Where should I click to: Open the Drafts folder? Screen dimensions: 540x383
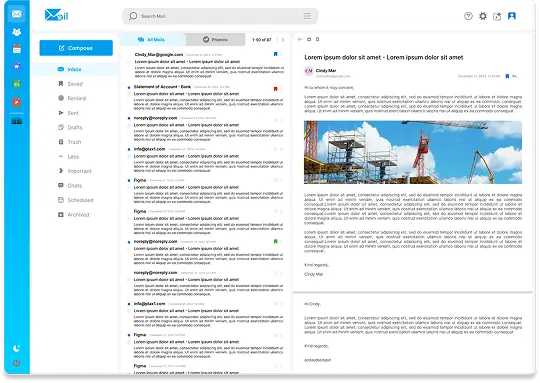(x=70, y=127)
